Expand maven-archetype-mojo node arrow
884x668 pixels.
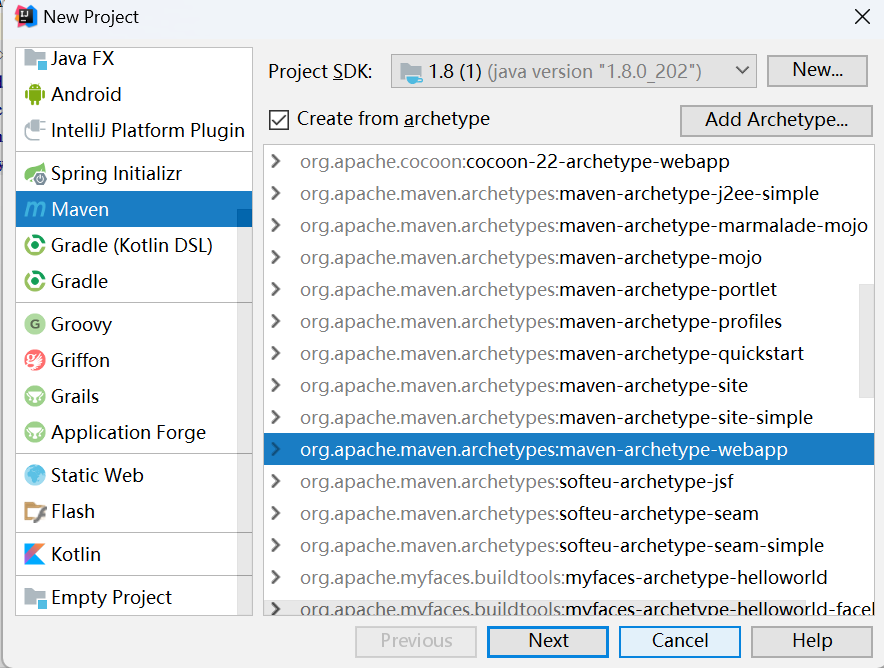pyautogui.click(x=276, y=258)
